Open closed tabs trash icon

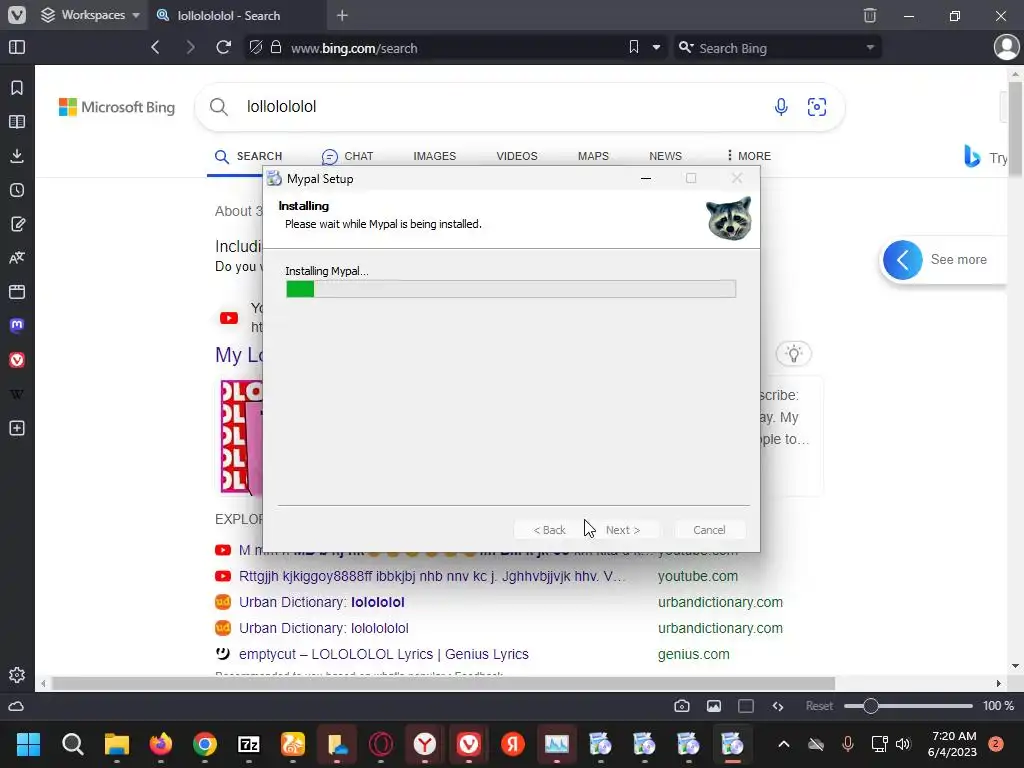(870, 15)
